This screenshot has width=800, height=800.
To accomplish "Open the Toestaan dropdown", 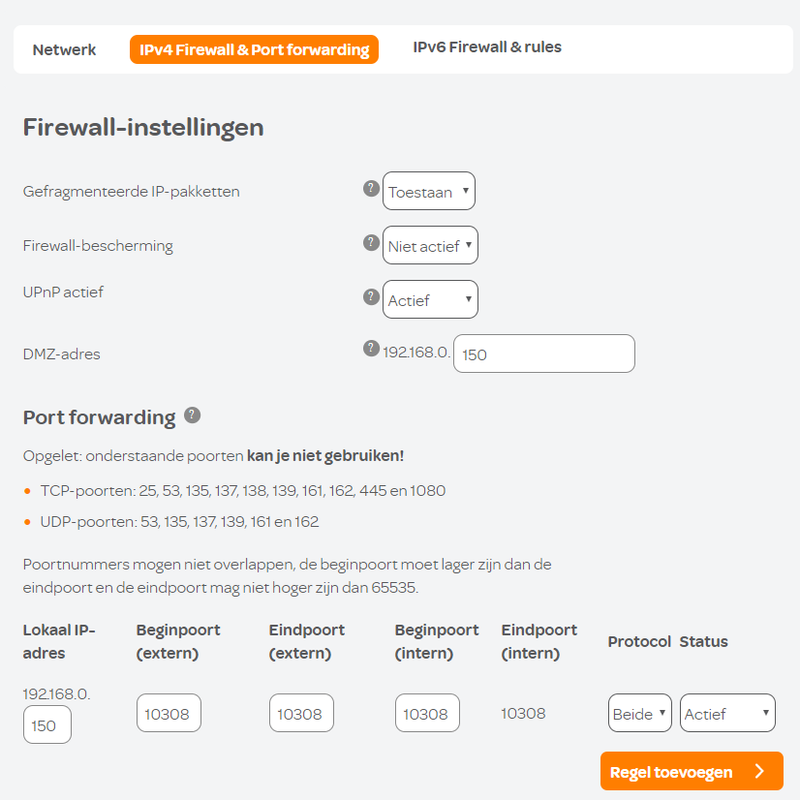I will (x=429, y=191).
